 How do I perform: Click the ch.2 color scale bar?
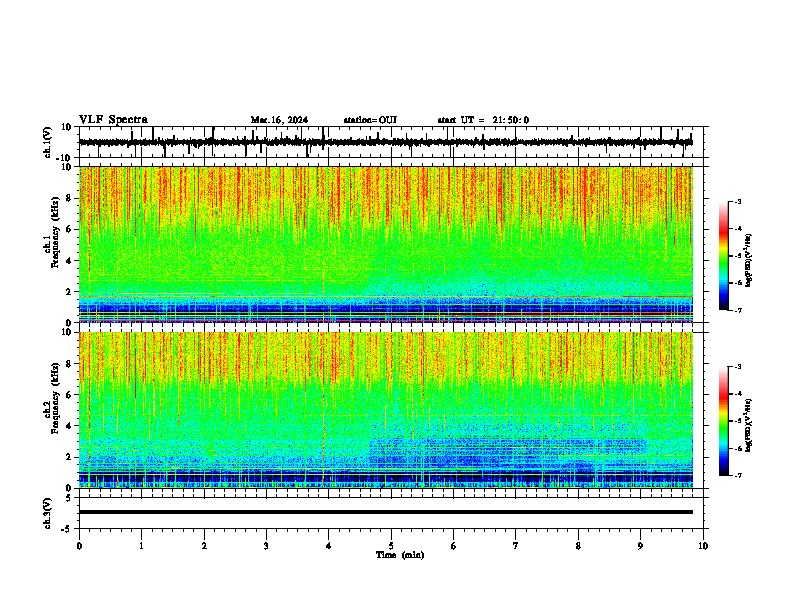pos(723,421)
